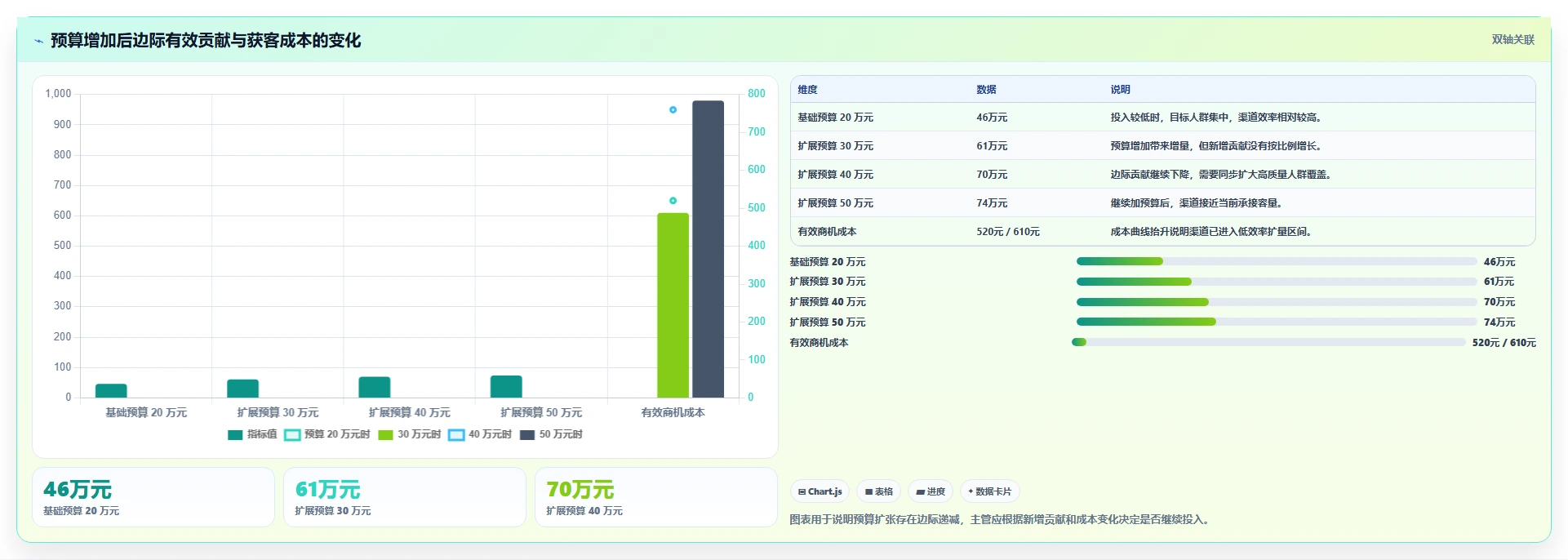Click the footnote text 图表用于说明预算扩张
This screenshot has width=1568, height=560.
pyautogui.click(x=999, y=519)
